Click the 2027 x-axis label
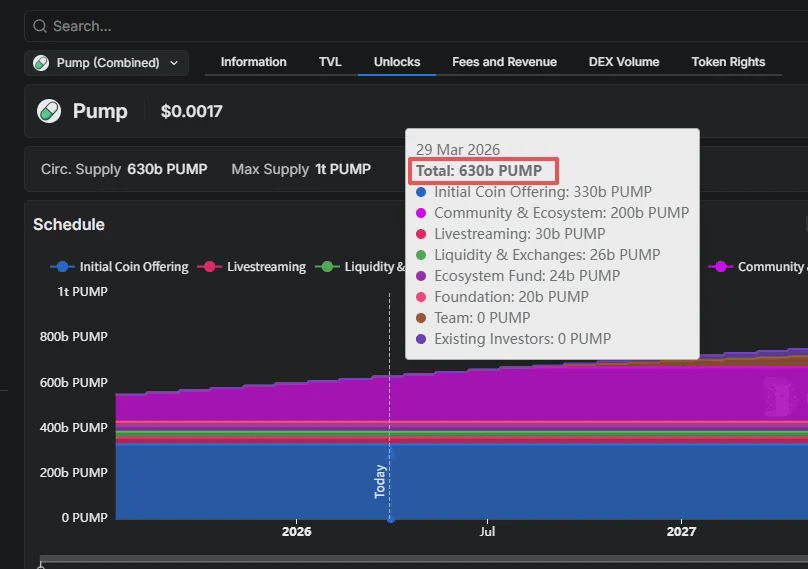Viewport: 808px width, 569px height. 681,531
